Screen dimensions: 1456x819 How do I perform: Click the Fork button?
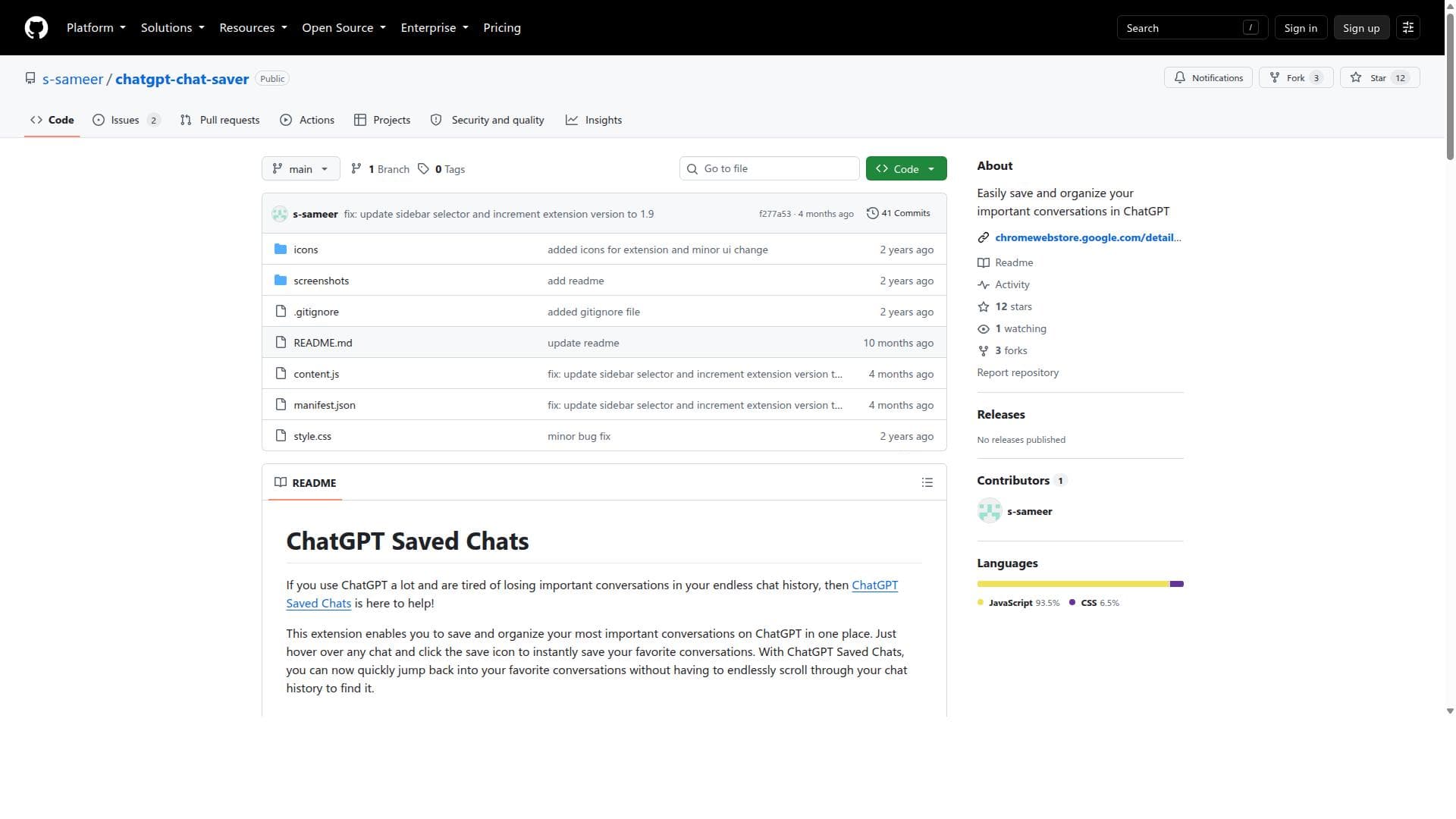tap(1296, 78)
